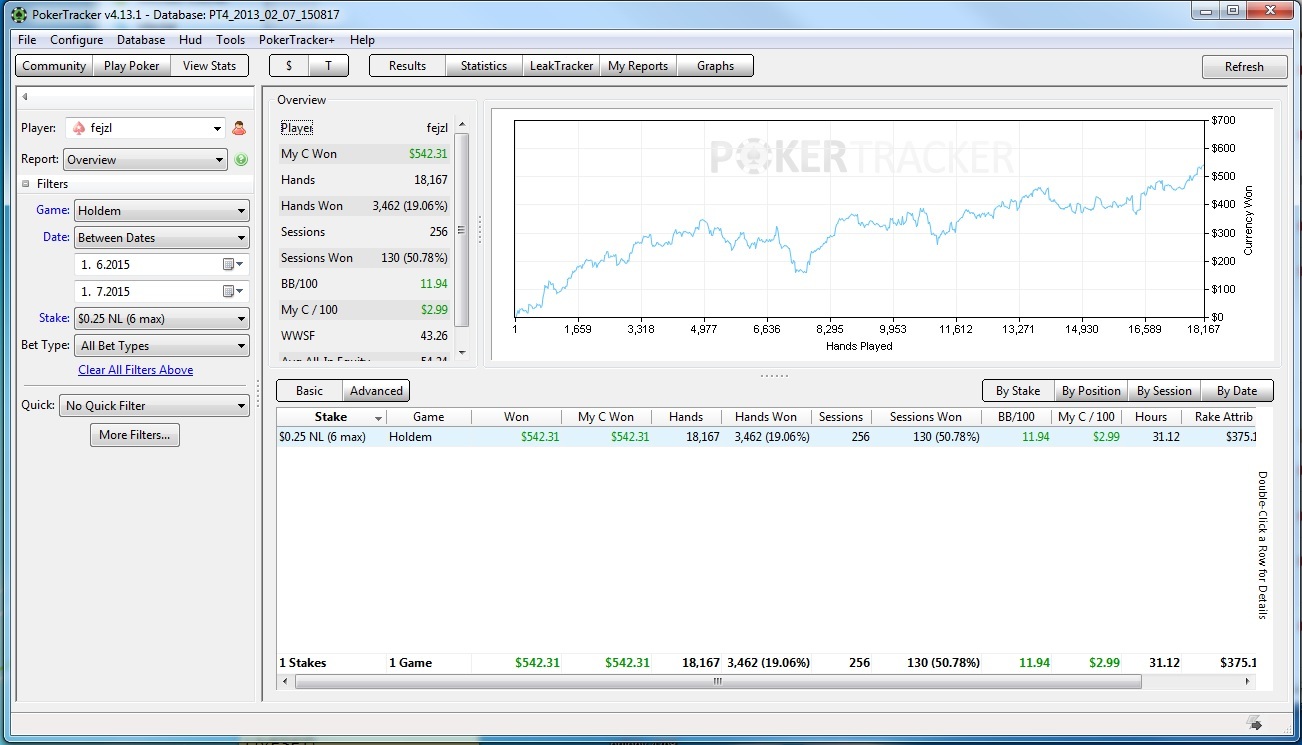
Task: Collapse the Filters section
Action: click(27, 184)
